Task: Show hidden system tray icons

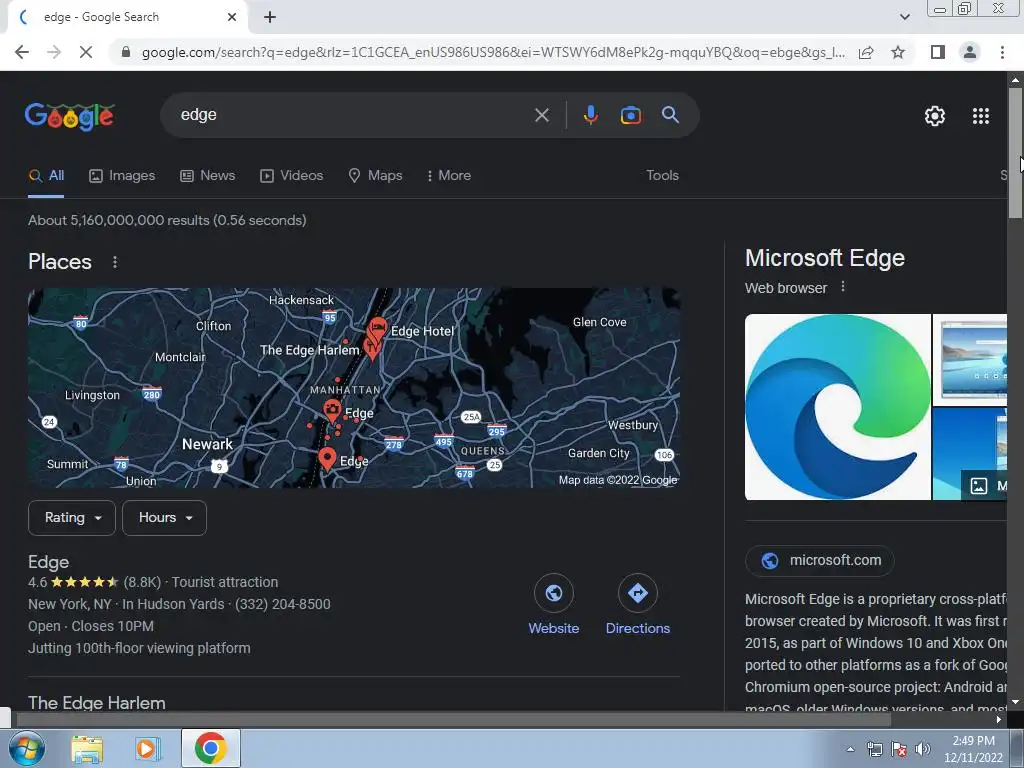Action: coord(850,749)
